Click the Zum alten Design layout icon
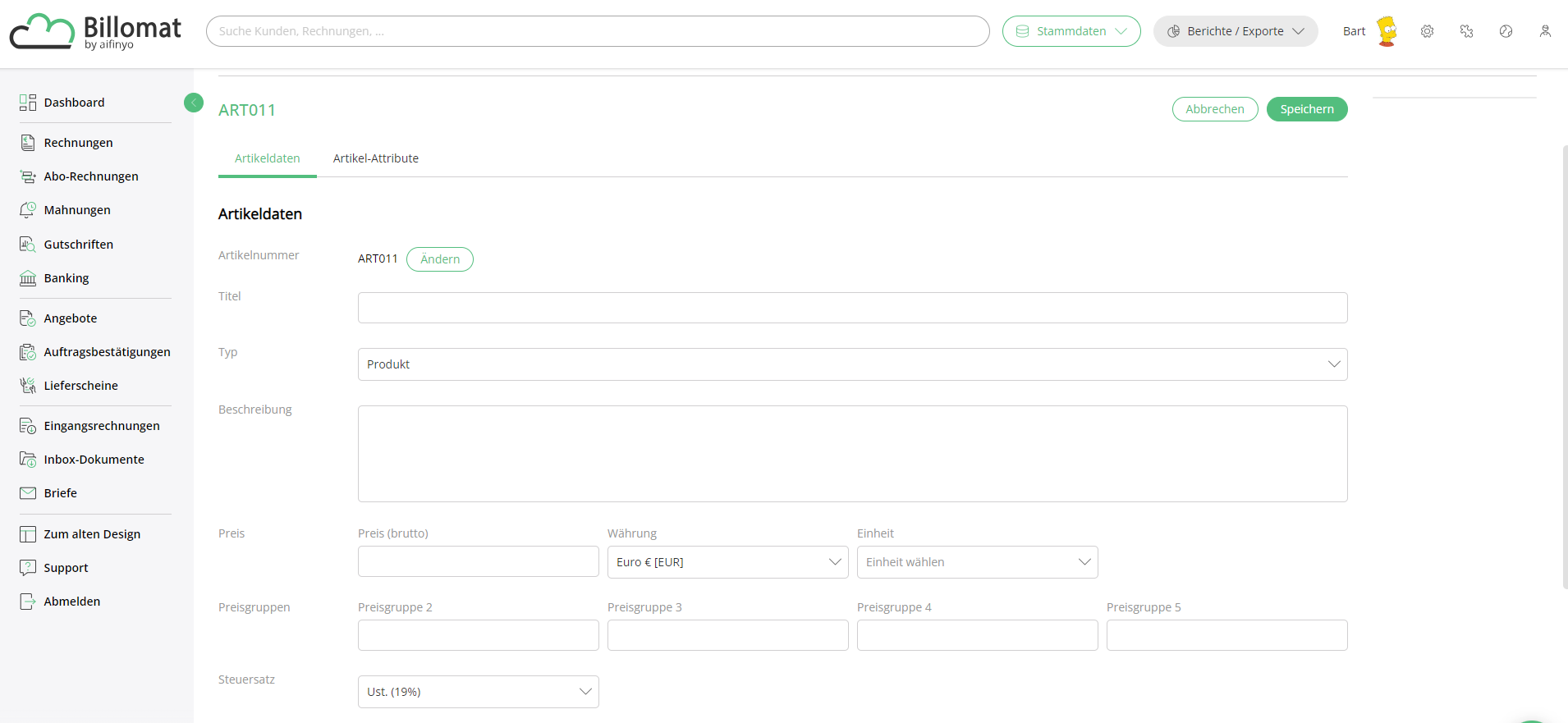 tap(28, 534)
